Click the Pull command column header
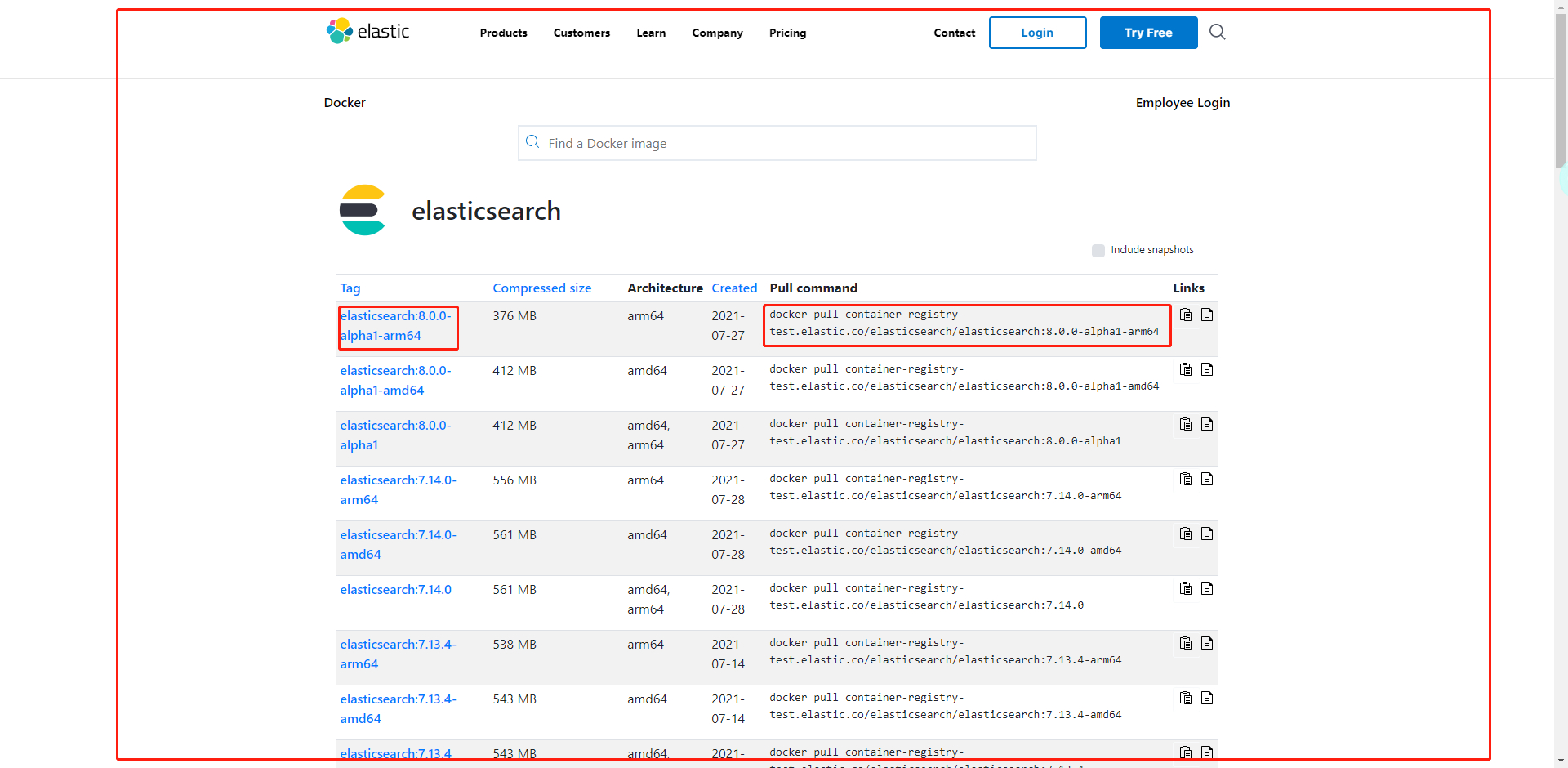The width and height of the screenshot is (1568, 768). click(813, 288)
